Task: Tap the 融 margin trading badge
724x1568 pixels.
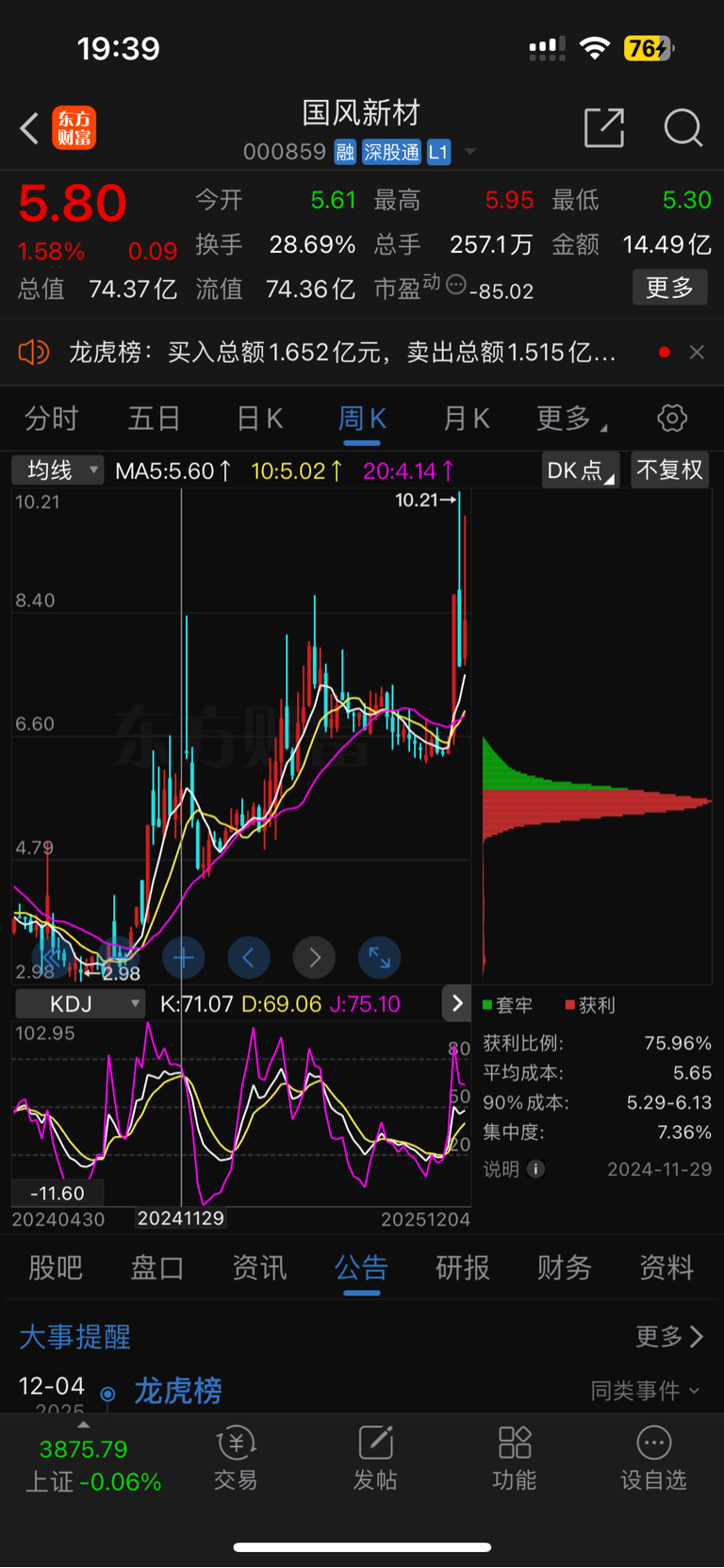Action: click(345, 152)
